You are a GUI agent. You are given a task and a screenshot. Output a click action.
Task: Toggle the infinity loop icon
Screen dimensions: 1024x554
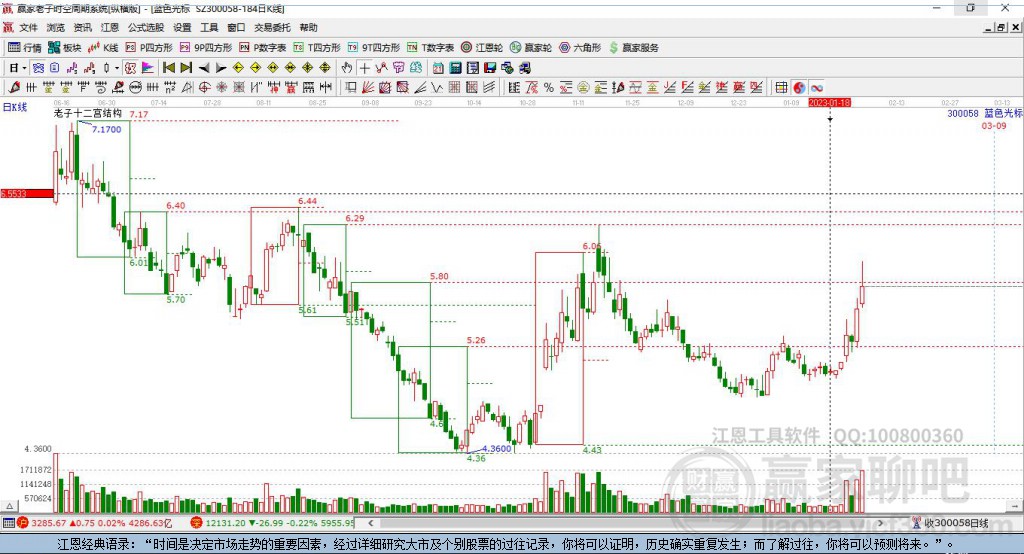tap(816, 88)
